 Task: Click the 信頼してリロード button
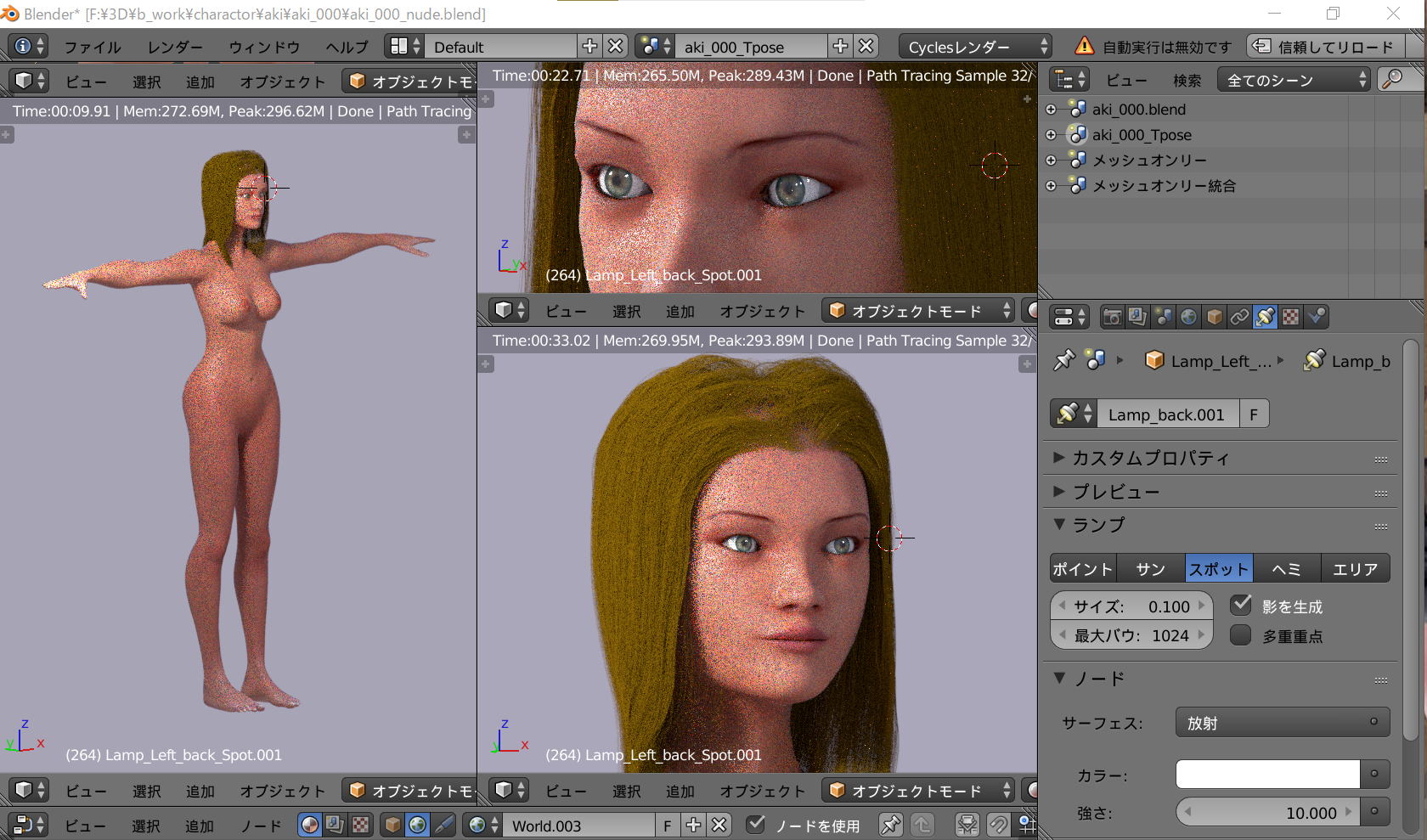pyautogui.click(x=1326, y=47)
